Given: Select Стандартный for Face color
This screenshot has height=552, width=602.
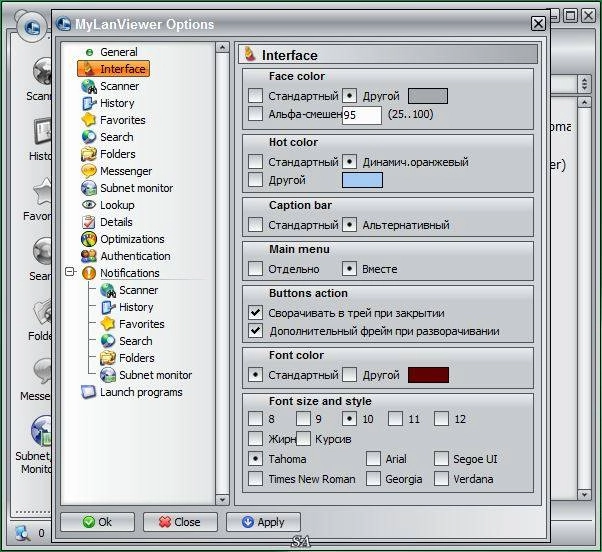Looking at the screenshot, I should pos(255,96).
